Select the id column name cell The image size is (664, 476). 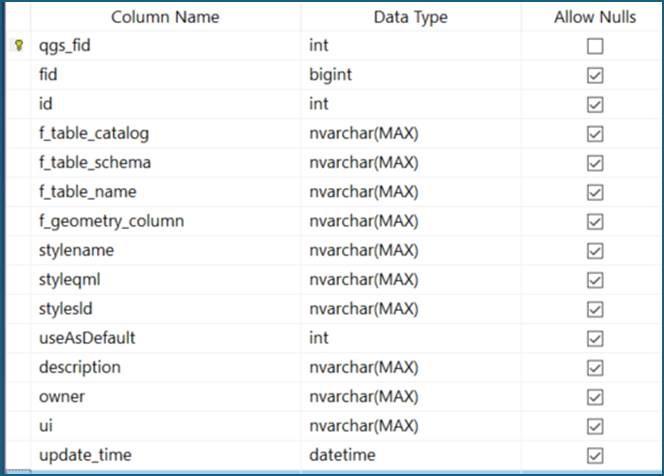(x=166, y=104)
